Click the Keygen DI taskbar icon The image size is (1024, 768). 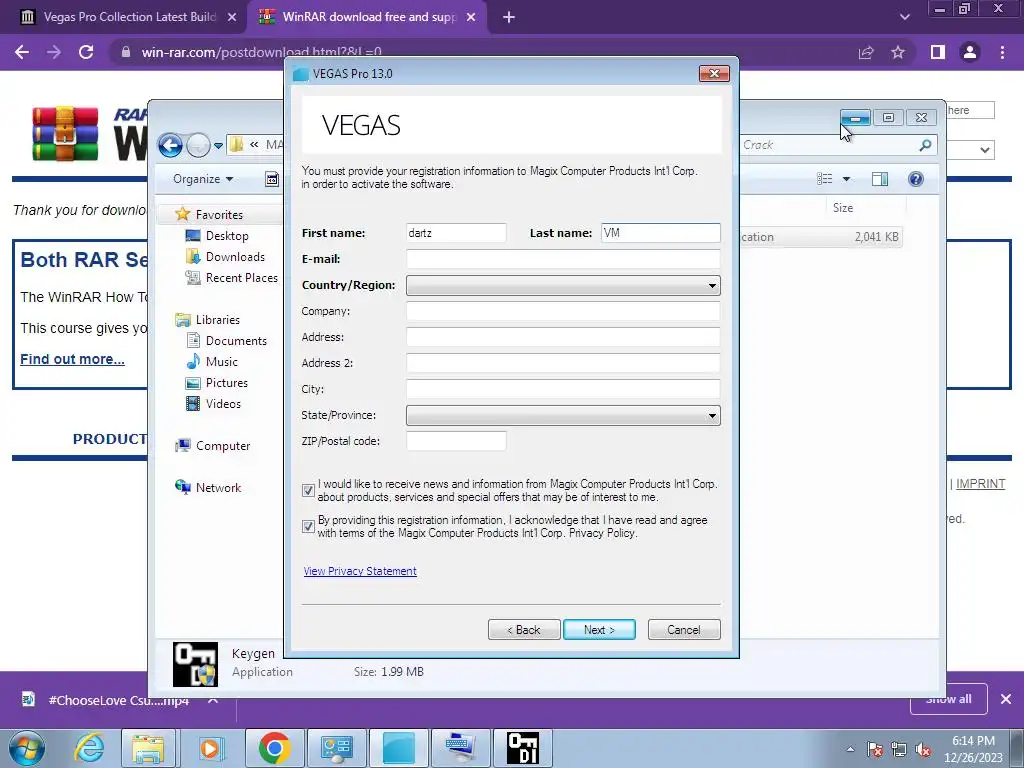coord(523,748)
